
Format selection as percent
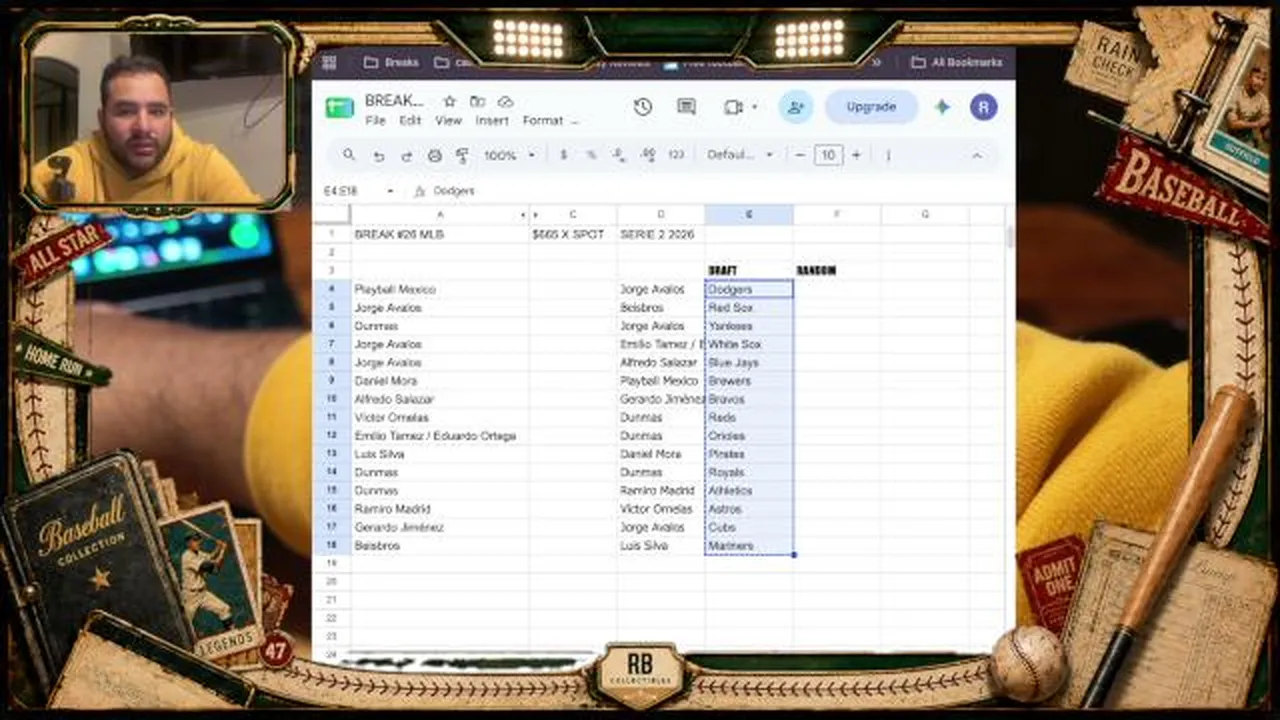(x=591, y=155)
